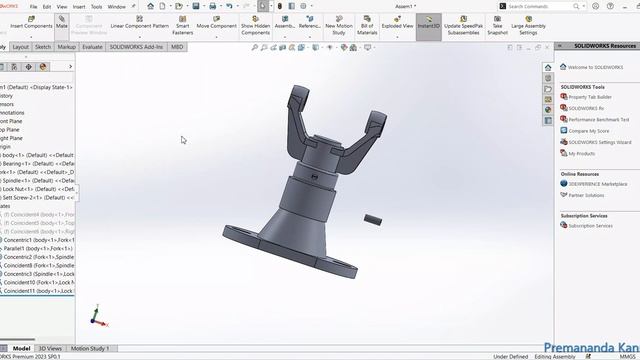Open the Window menu
Screen dimensions: 640x360
tap(116, 7)
